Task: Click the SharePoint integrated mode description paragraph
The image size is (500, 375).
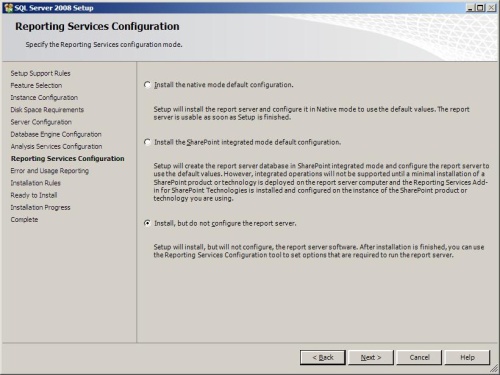Action: (321, 182)
